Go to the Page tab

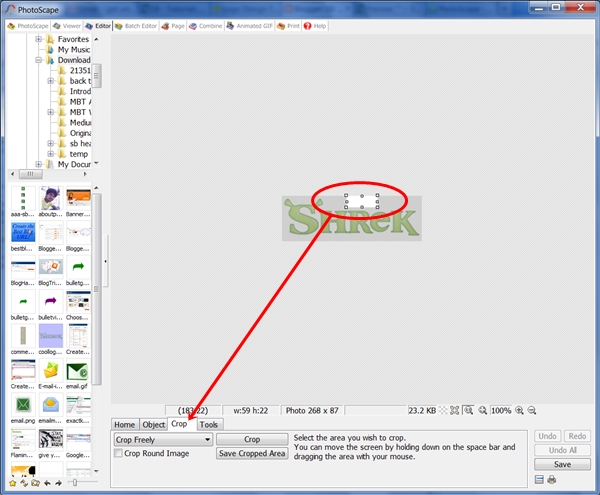click(173, 26)
